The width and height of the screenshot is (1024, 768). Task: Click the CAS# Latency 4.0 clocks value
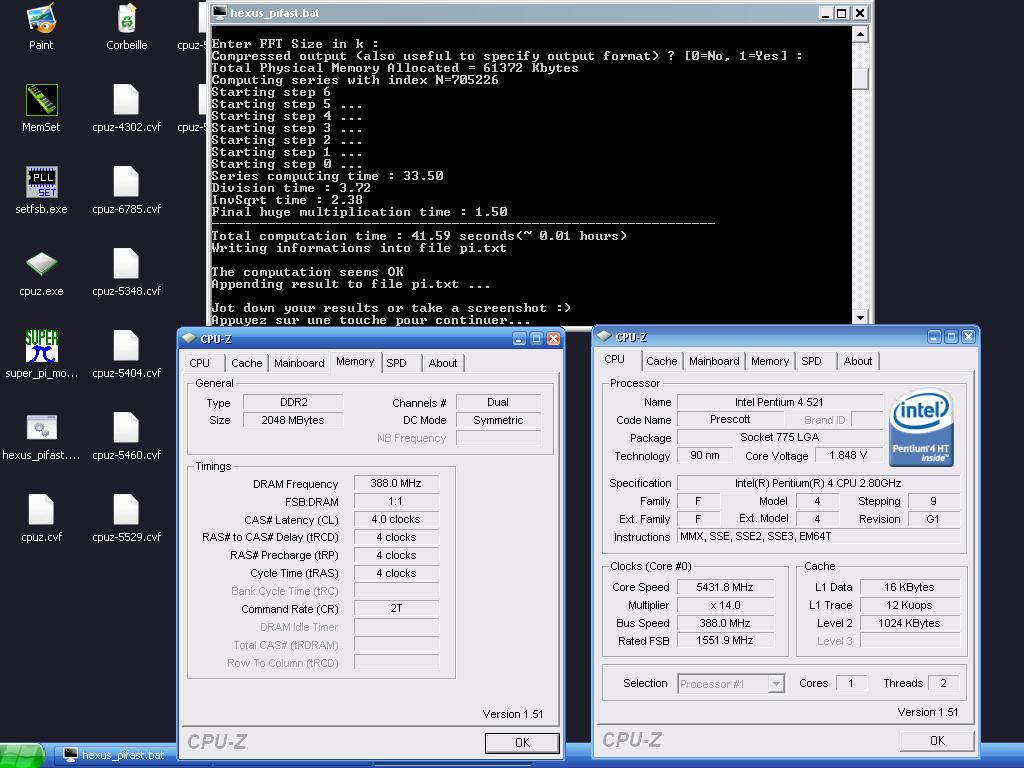click(x=396, y=519)
